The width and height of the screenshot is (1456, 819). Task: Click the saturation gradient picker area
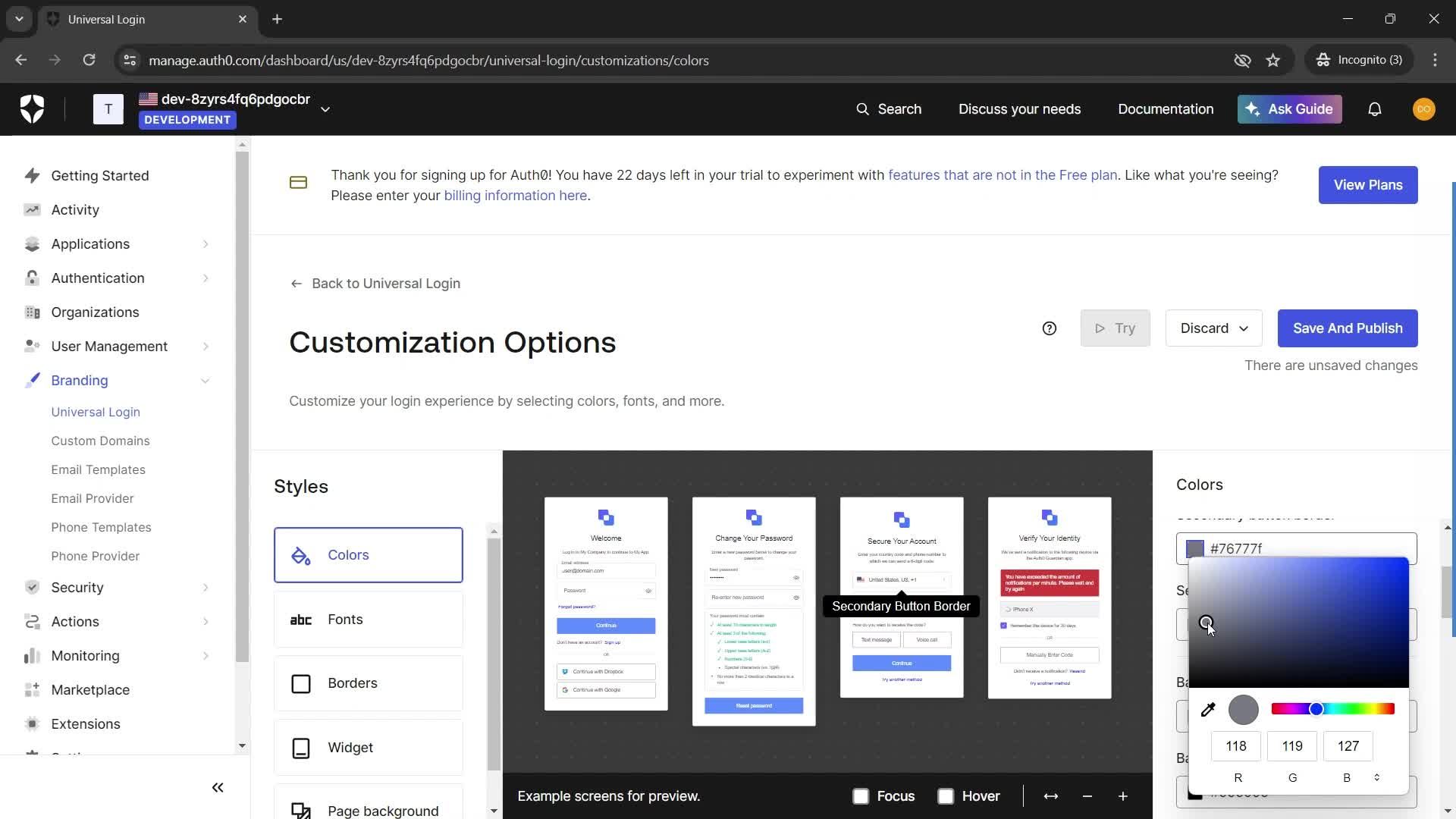(1298, 623)
